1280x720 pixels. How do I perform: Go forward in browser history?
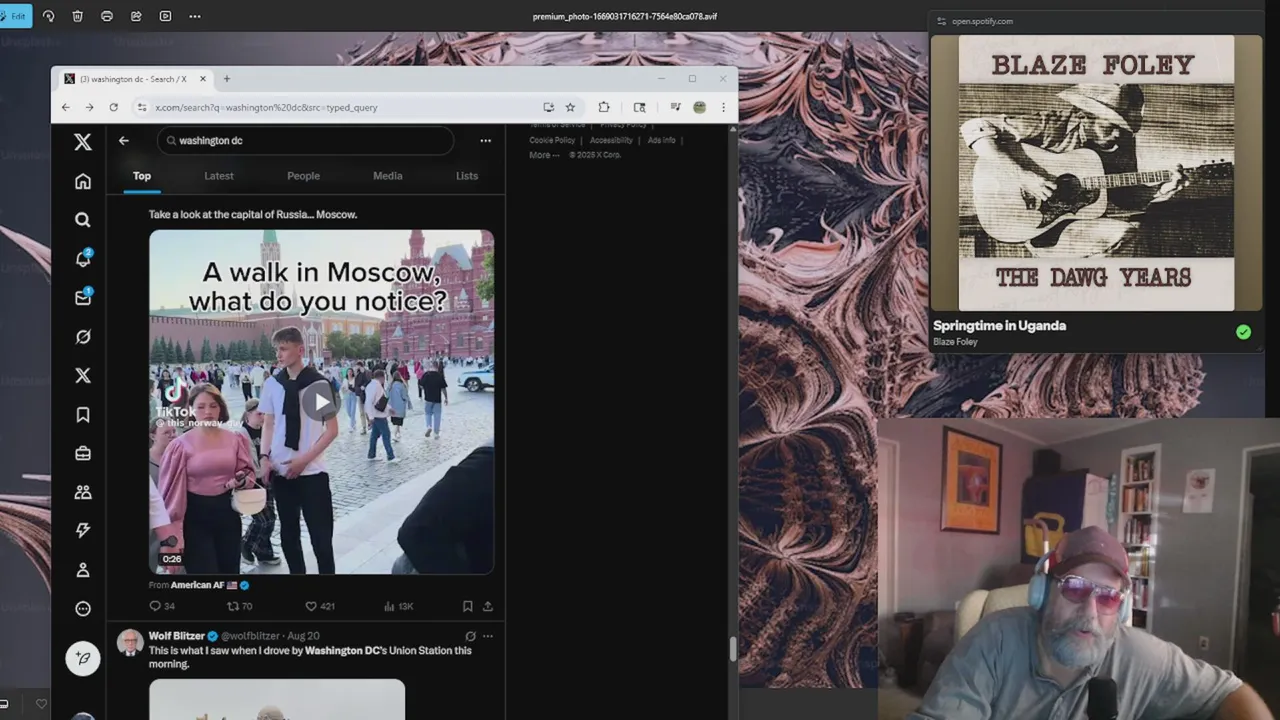point(89,107)
